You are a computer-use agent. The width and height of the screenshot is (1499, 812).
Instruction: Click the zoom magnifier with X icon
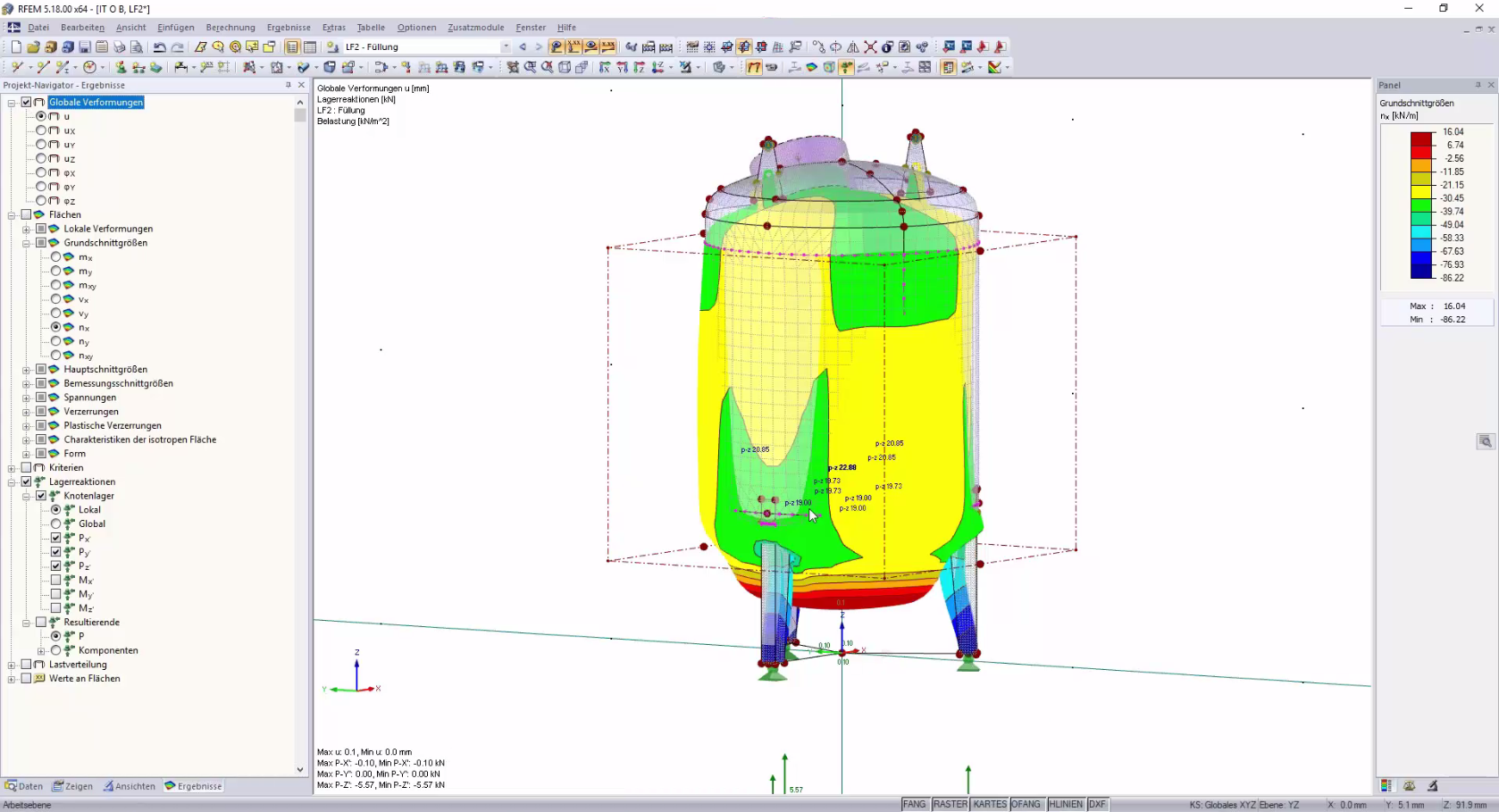click(548, 67)
